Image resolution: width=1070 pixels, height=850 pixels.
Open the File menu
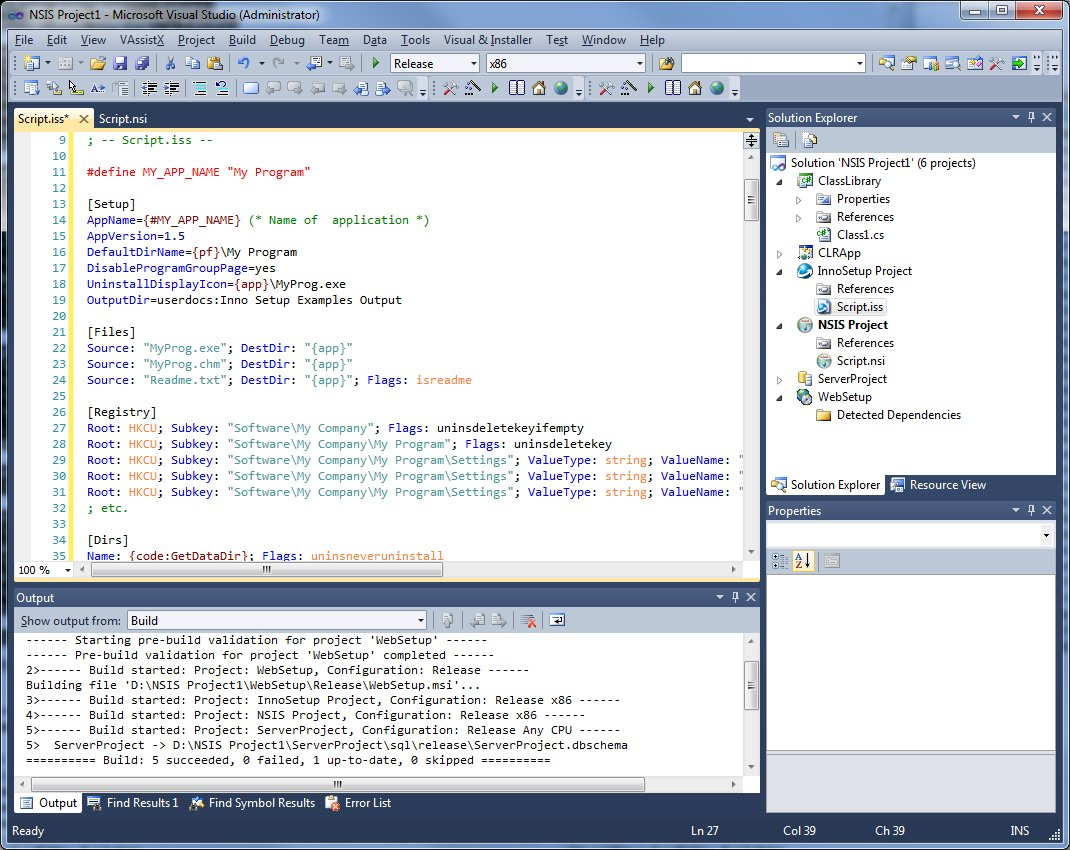click(x=24, y=40)
